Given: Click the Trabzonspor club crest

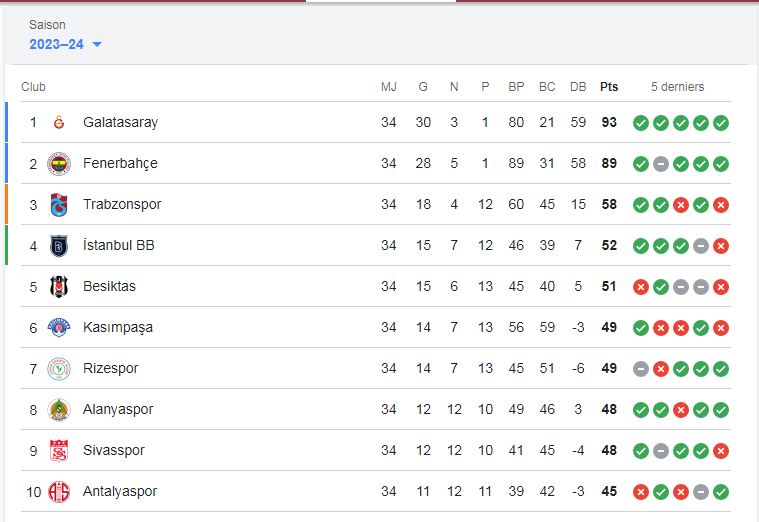Looking at the screenshot, I should tap(59, 204).
